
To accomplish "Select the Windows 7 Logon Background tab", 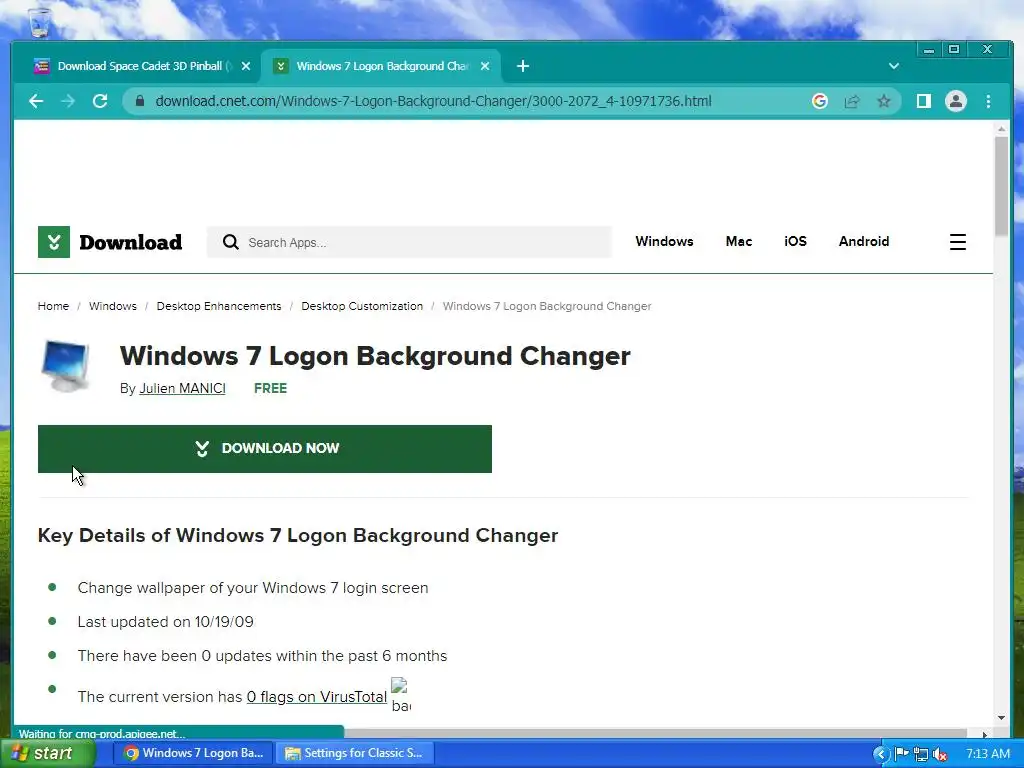I will point(381,66).
